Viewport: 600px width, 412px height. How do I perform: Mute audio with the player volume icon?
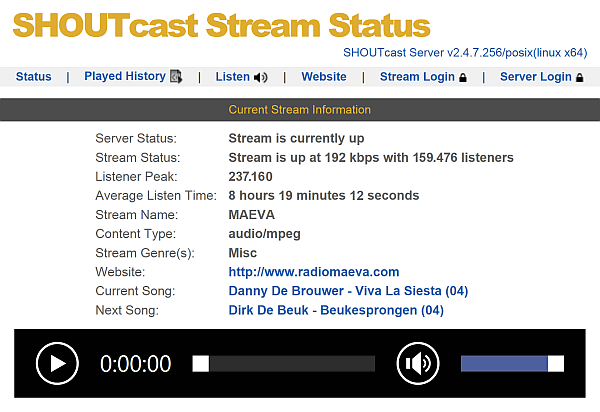[418, 363]
